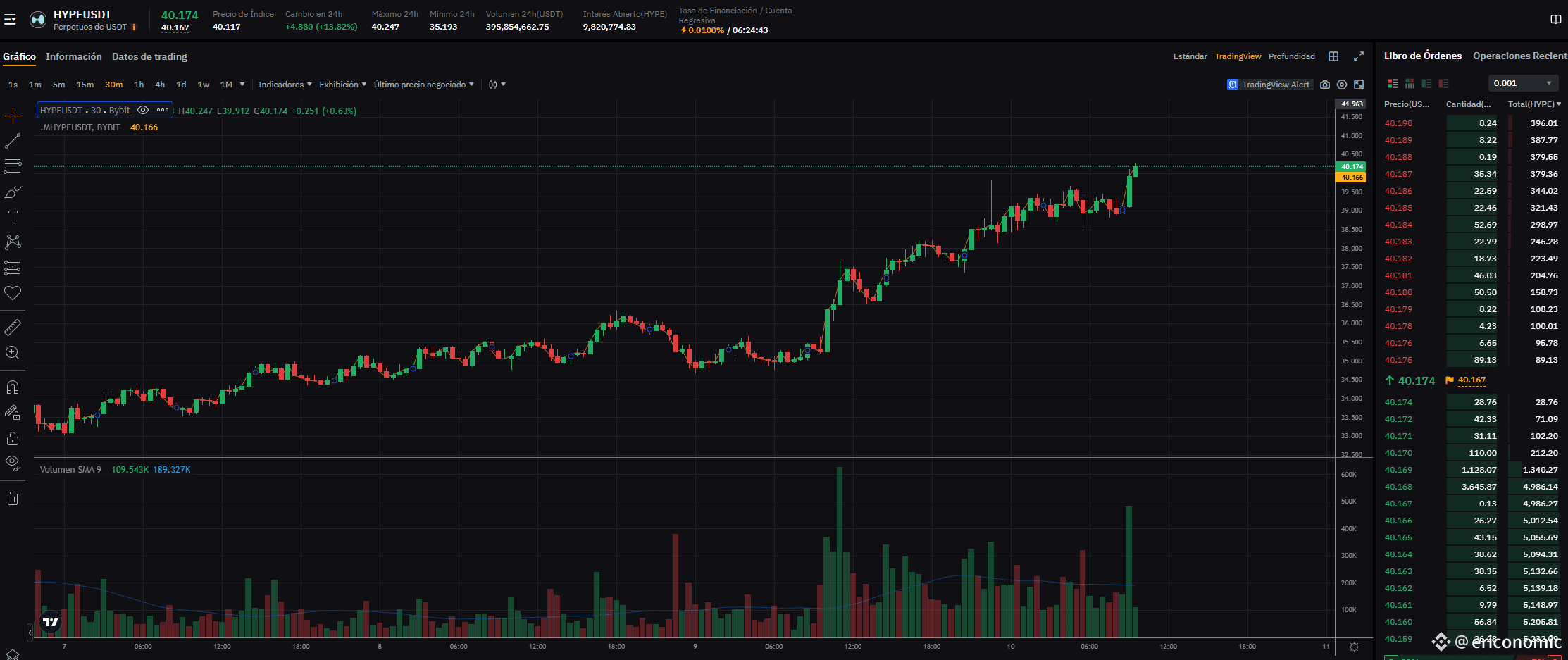The image size is (1568, 660).
Task: Set the 1d timeframe
Action: coord(181,85)
